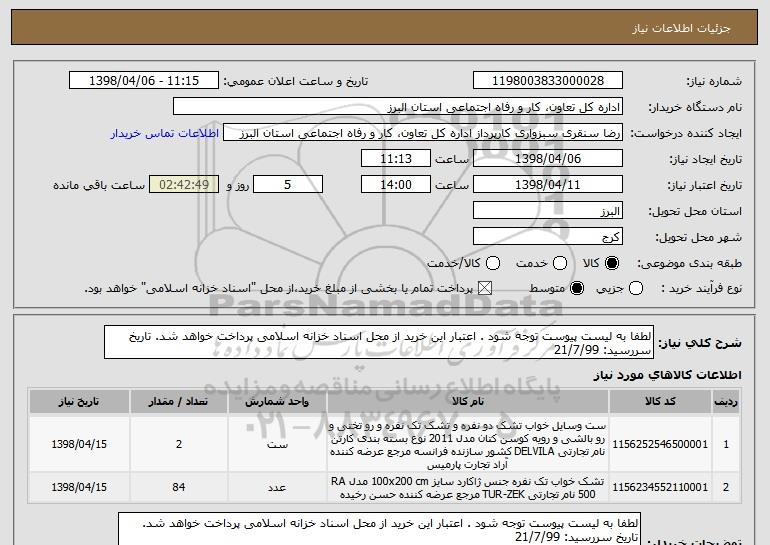Click the ایجاد کننده درخواست field

(x=423, y=133)
